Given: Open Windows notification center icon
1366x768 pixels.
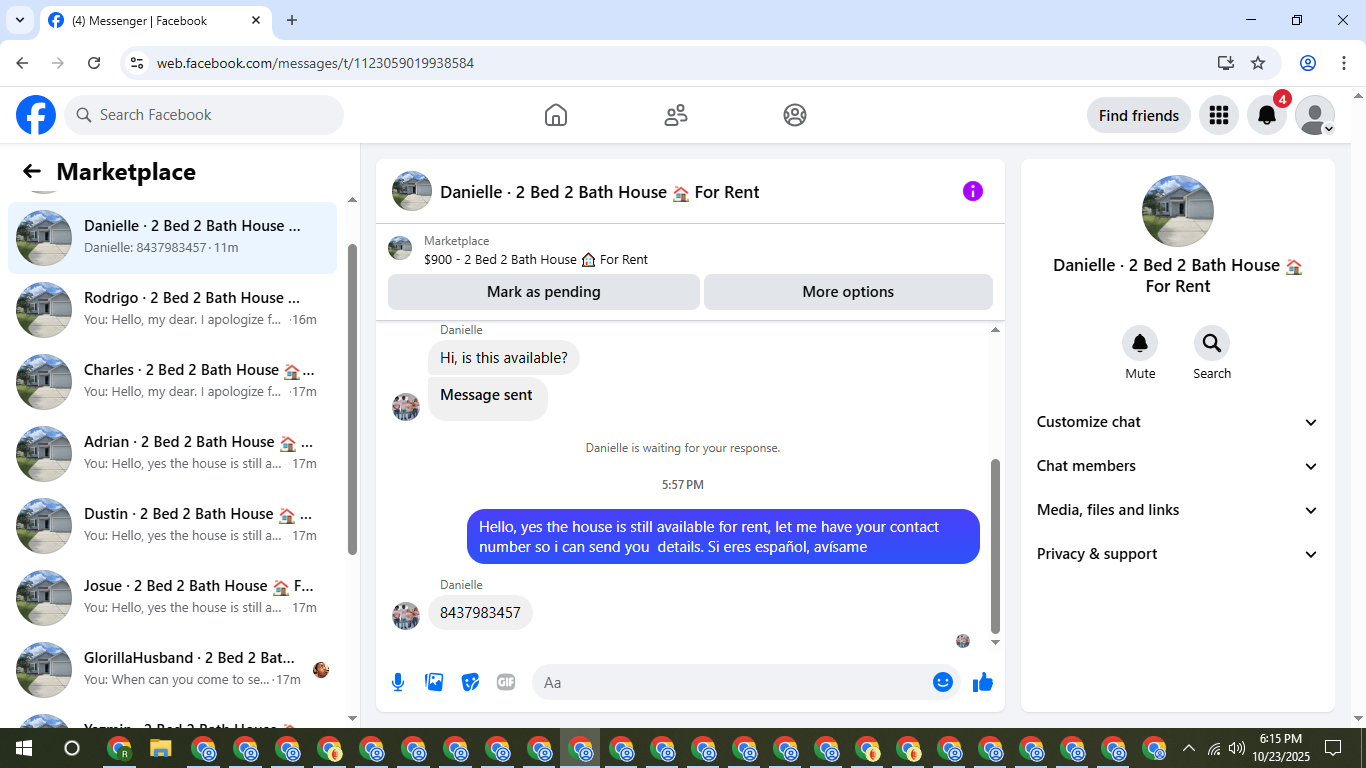Looking at the screenshot, I should [1333, 748].
